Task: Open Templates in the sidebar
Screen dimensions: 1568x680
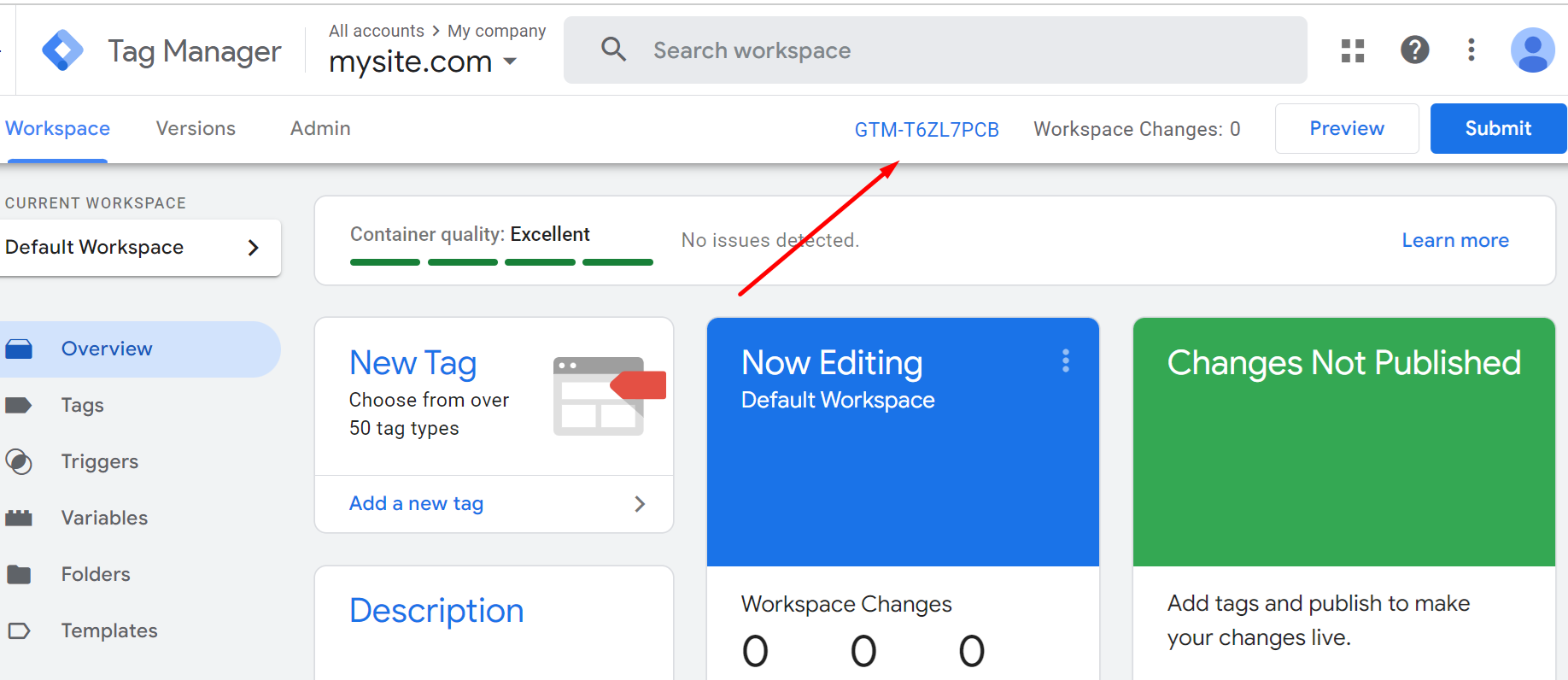Action: tap(109, 630)
